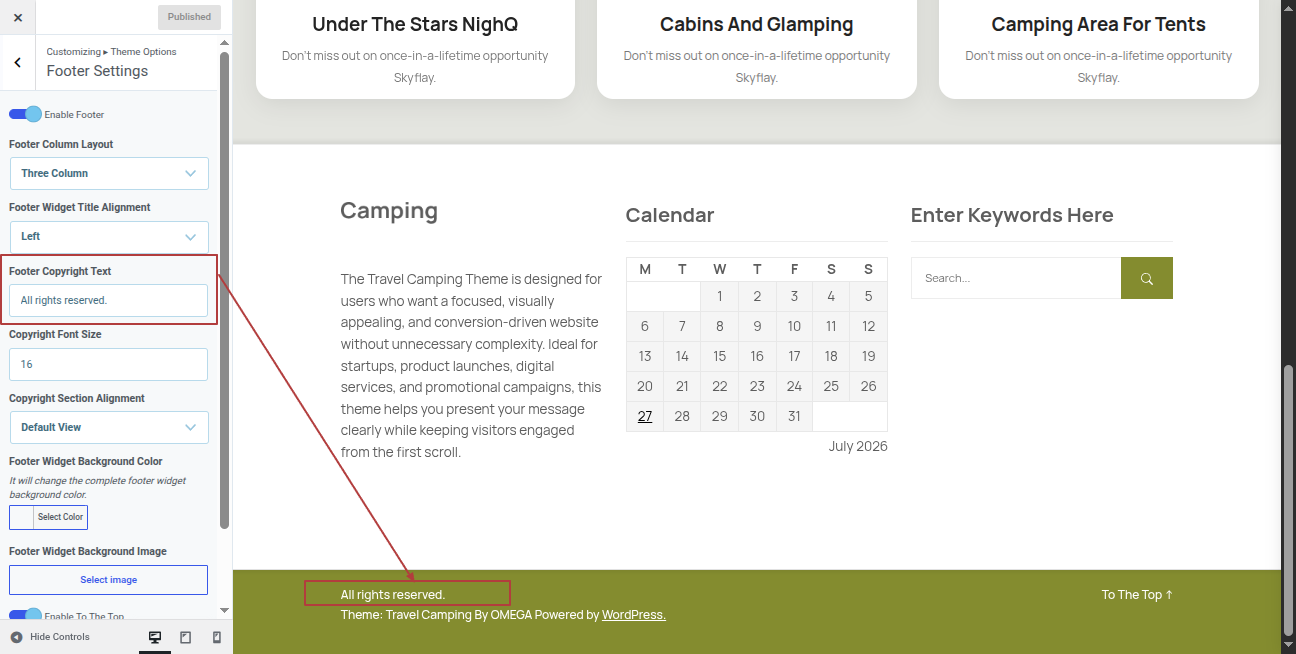Open the WordPress link in footer

[x=634, y=615]
